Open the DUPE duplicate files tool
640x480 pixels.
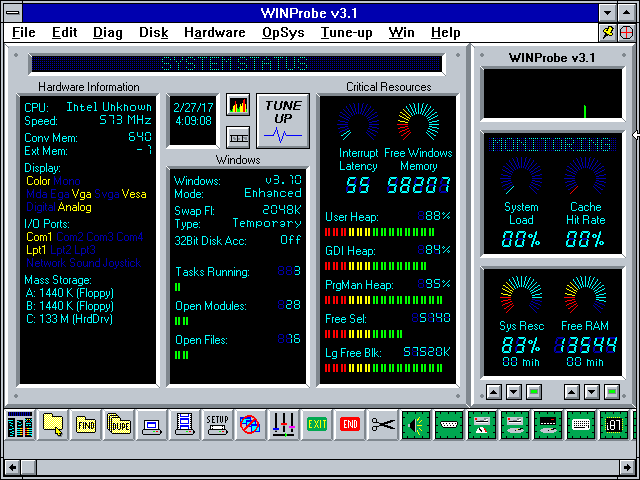119,425
